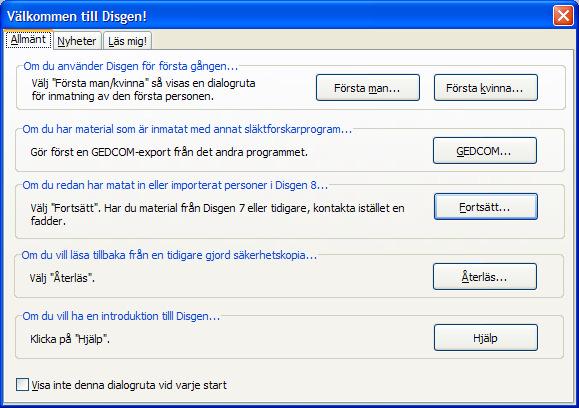Image resolution: width=579 pixels, height=408 pixels.
Task: Open the Hjälp button
Action: (x=485, y=337)
